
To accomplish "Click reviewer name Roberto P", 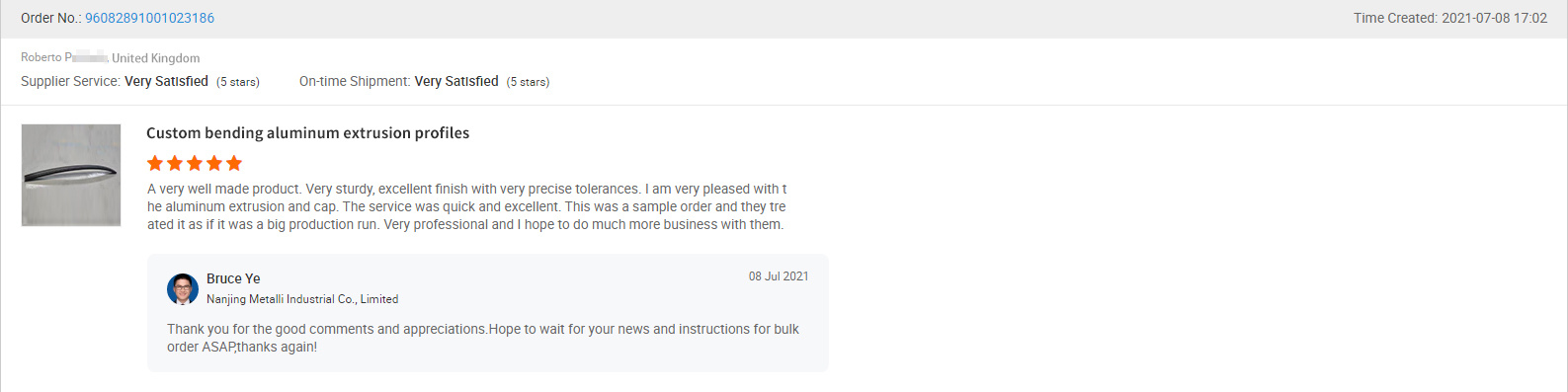I will coord(63,57).
